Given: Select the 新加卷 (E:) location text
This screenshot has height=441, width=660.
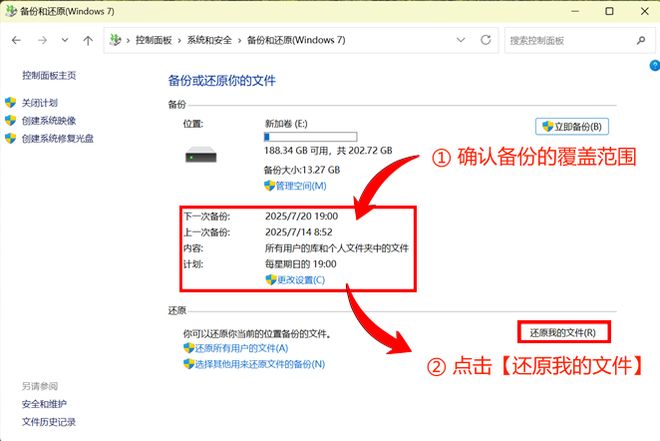Looking at the screenshot, I should (x=286, y=124).
